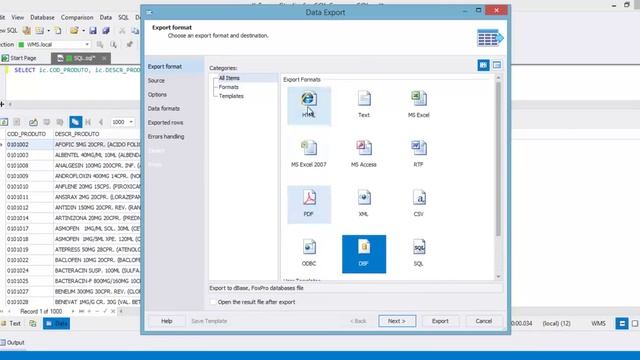
Task: Open the Database menu
Action: [42, 18]
